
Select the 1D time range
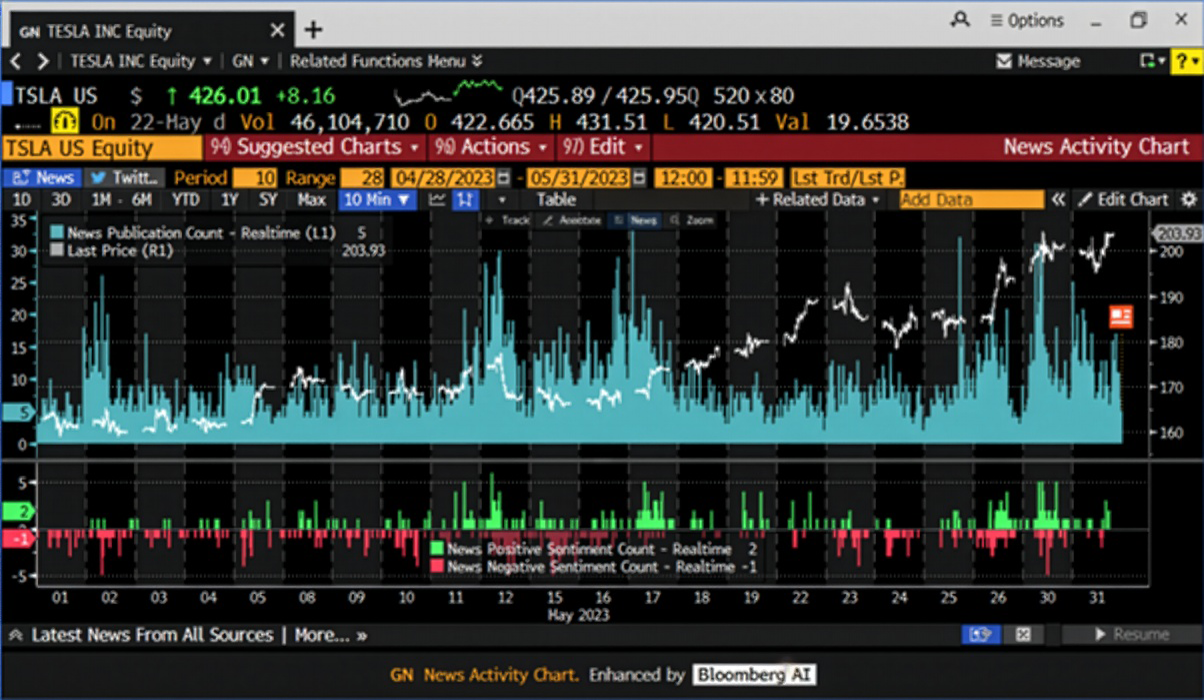click(22, 199)
